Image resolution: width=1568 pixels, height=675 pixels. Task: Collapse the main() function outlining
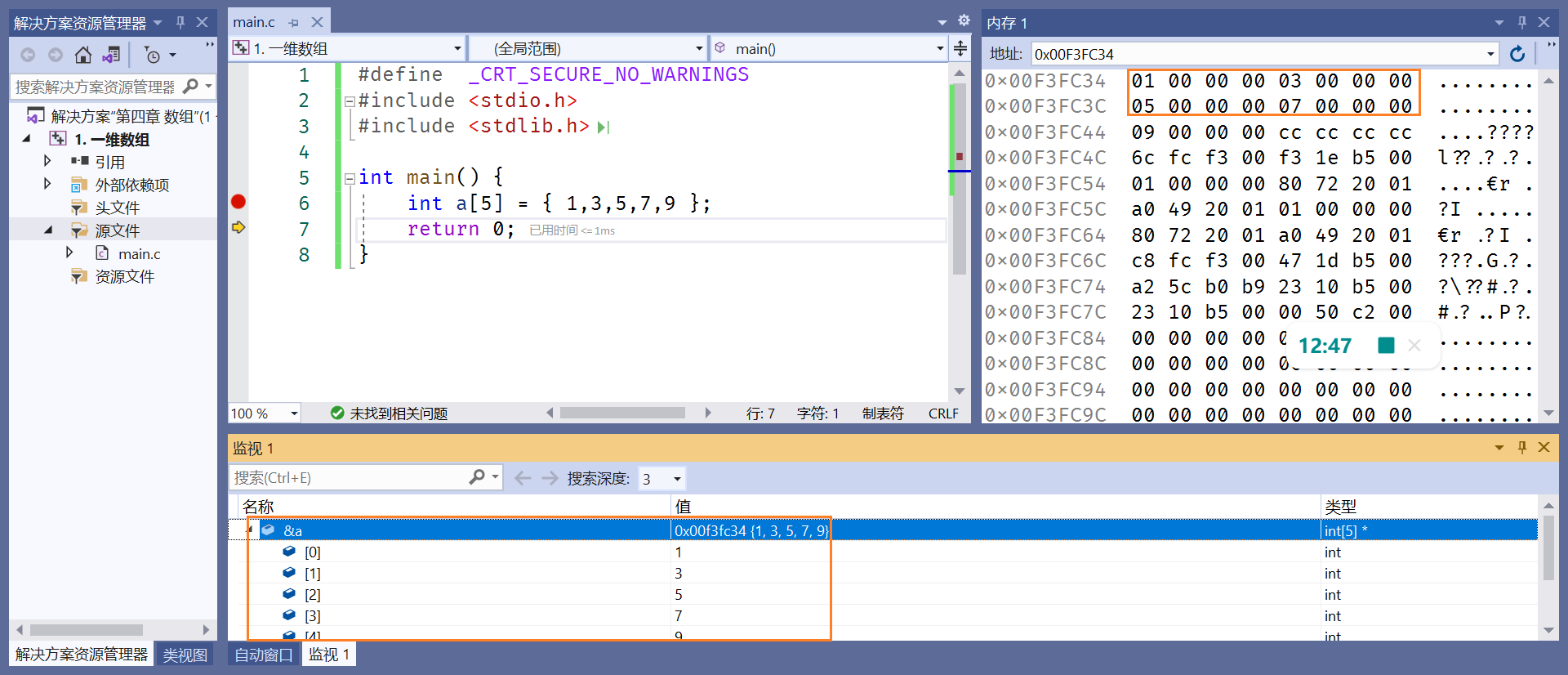coord(350,178)
